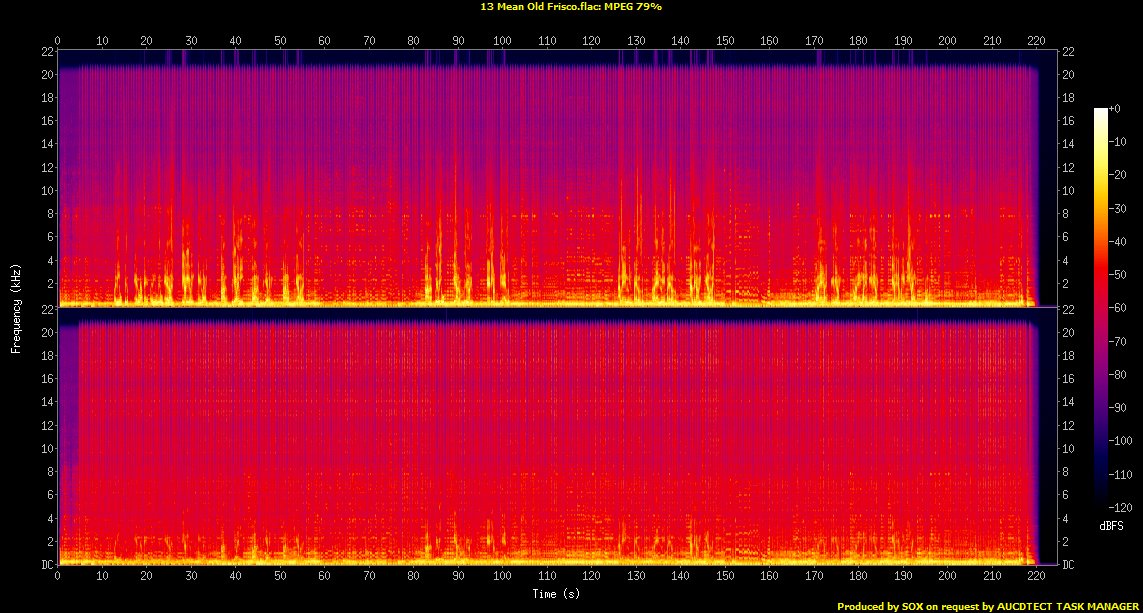The width and height of the screenshot is (1143, 613).
Task: Click the 0 second tick on the bottom time axis
Action: pyautogui.click(x=58, y=578)
